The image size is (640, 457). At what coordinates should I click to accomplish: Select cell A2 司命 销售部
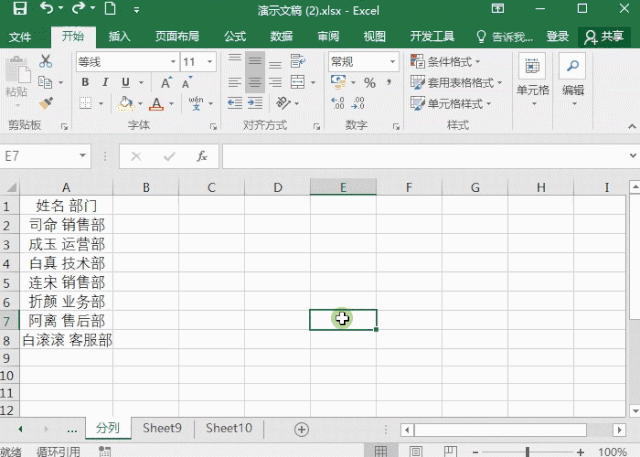[x=67, y=225]
